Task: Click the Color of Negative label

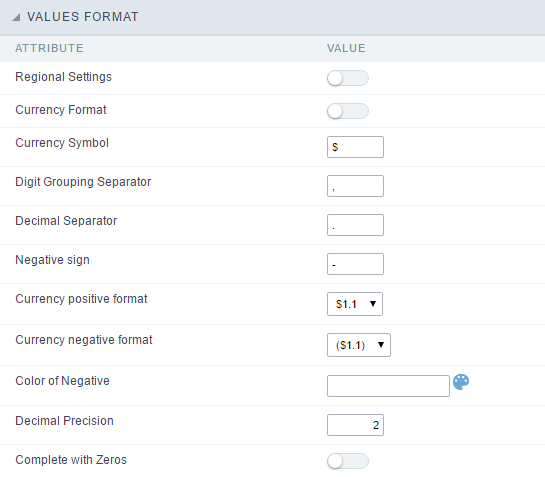Action: click(63, 381)
